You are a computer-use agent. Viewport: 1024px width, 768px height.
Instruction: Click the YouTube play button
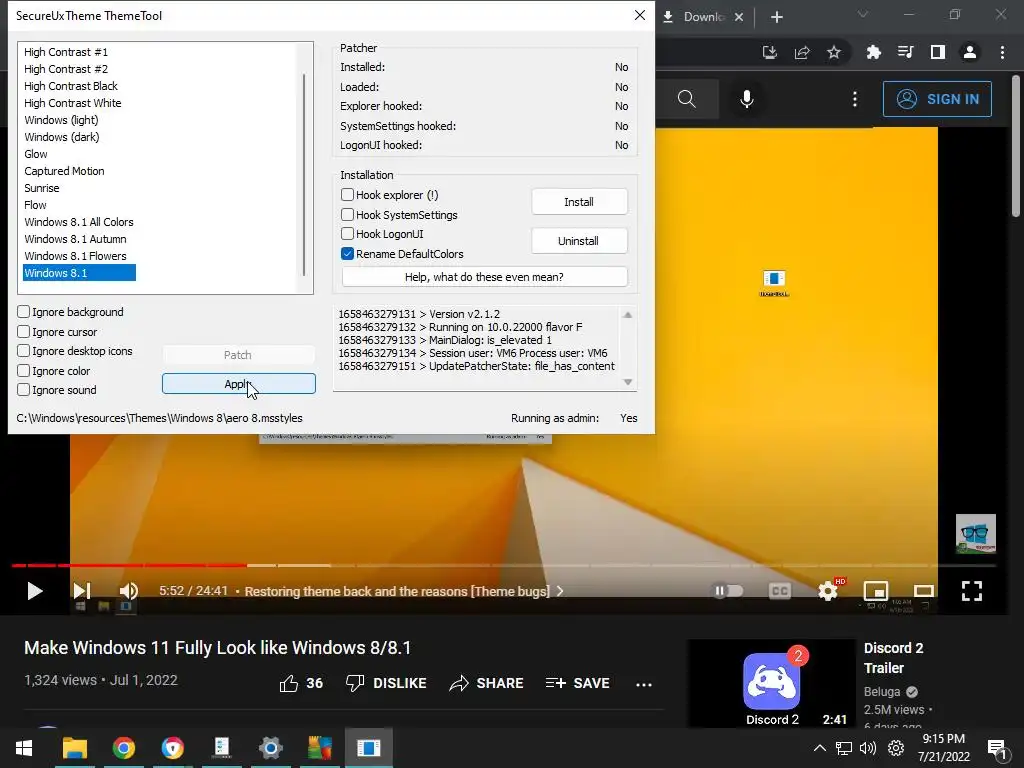35,591
